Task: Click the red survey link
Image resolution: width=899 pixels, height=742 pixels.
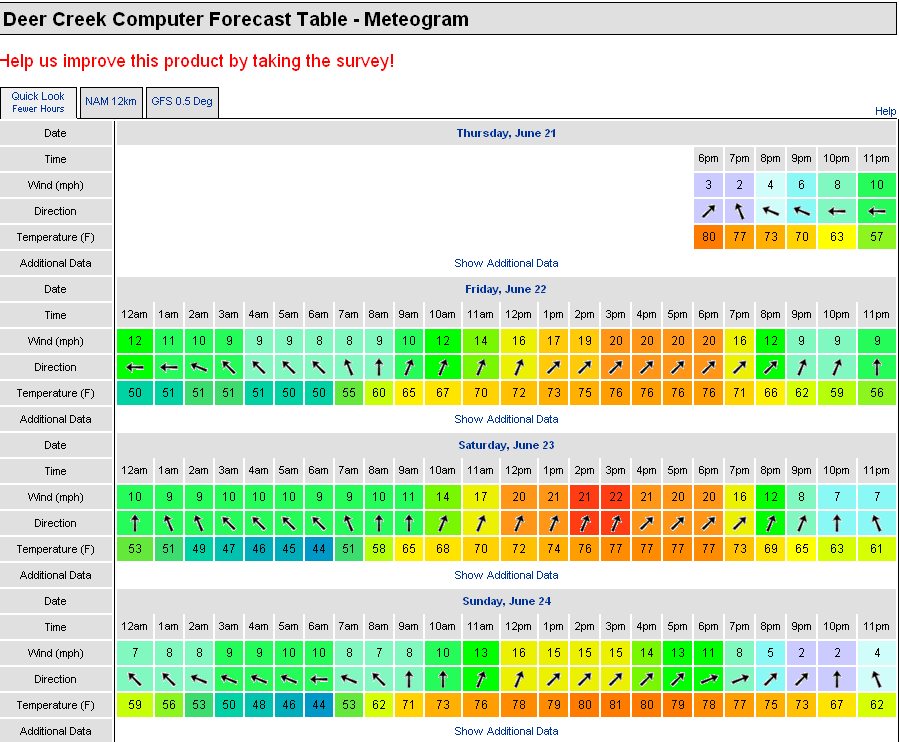Action: click(198, 61)
